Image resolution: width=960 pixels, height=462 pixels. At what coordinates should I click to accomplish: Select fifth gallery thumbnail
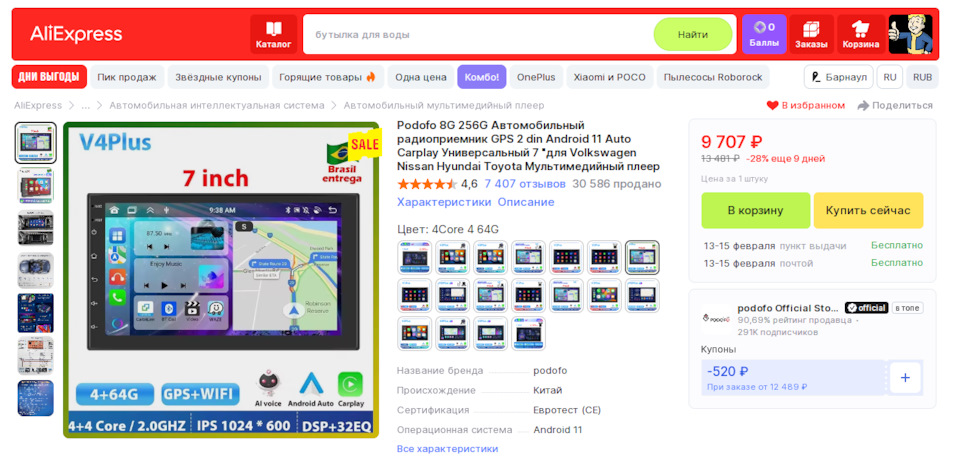tap(36, 313)
